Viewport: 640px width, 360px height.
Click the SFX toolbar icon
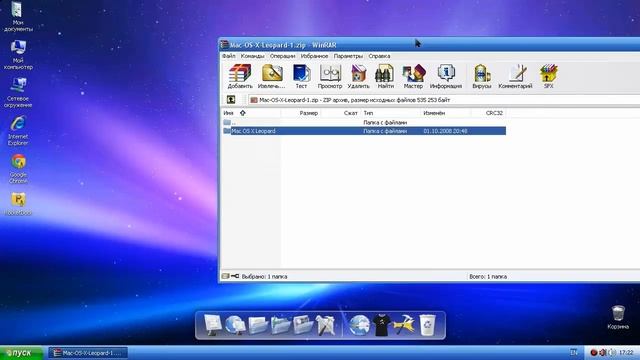(549, 76)
